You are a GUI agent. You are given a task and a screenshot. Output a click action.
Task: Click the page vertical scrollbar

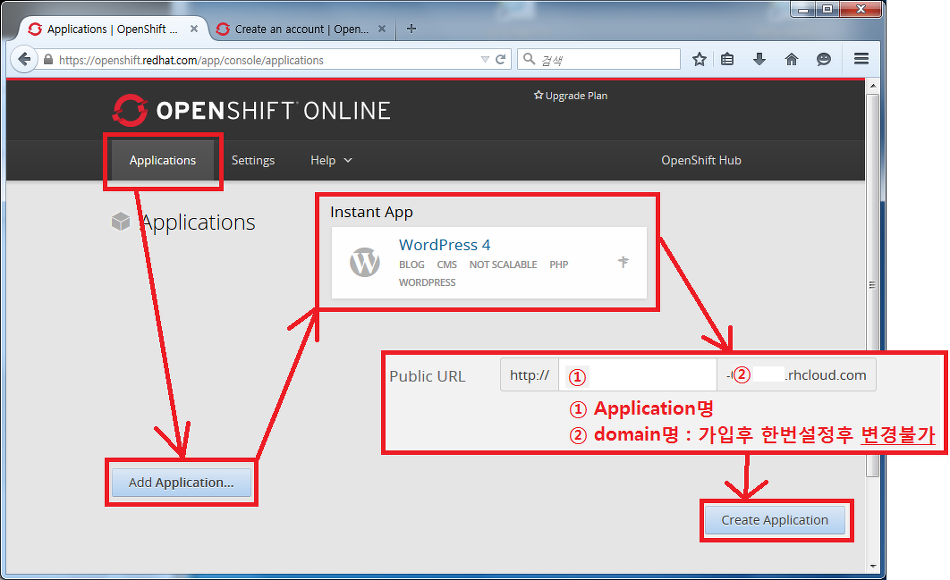tap(872, 285)
